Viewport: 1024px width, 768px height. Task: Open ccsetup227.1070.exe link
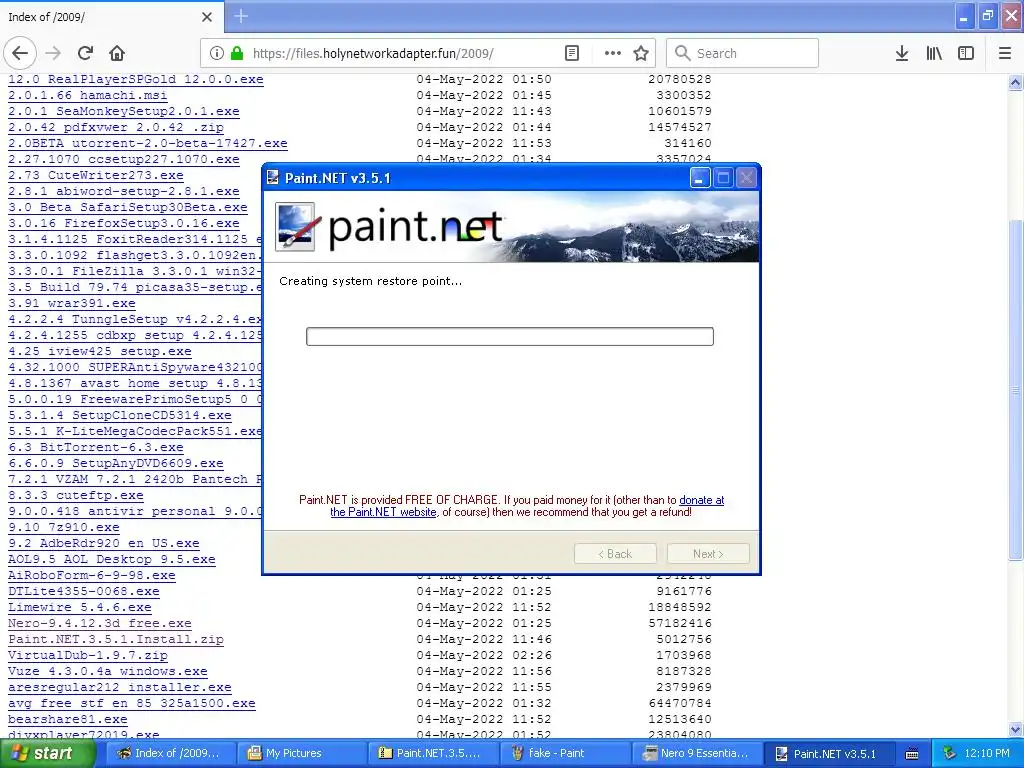(123, 159)
